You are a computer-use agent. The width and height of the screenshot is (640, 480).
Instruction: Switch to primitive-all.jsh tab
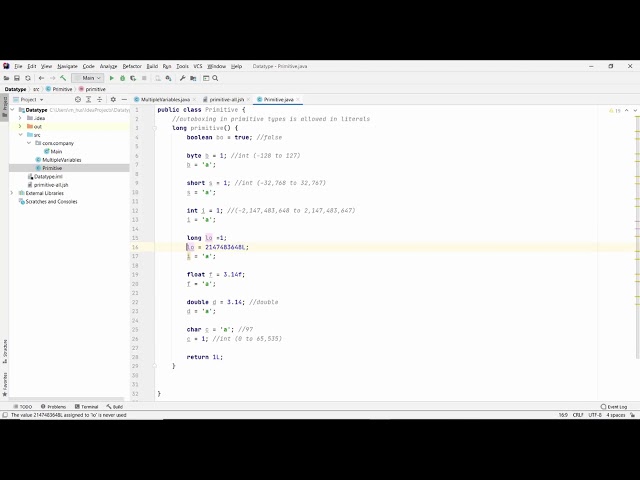(x=227, y=99)
